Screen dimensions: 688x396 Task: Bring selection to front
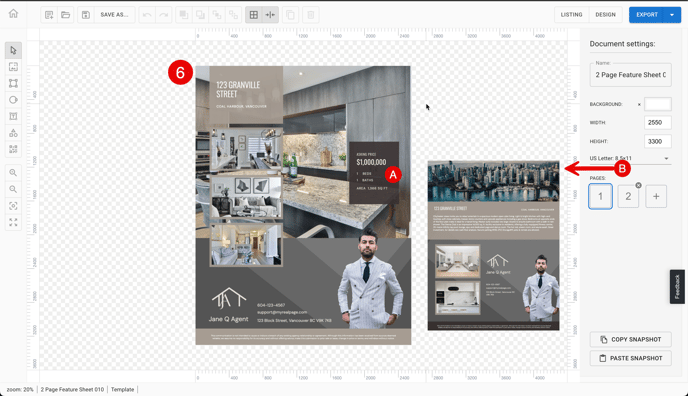pos(184,15)
